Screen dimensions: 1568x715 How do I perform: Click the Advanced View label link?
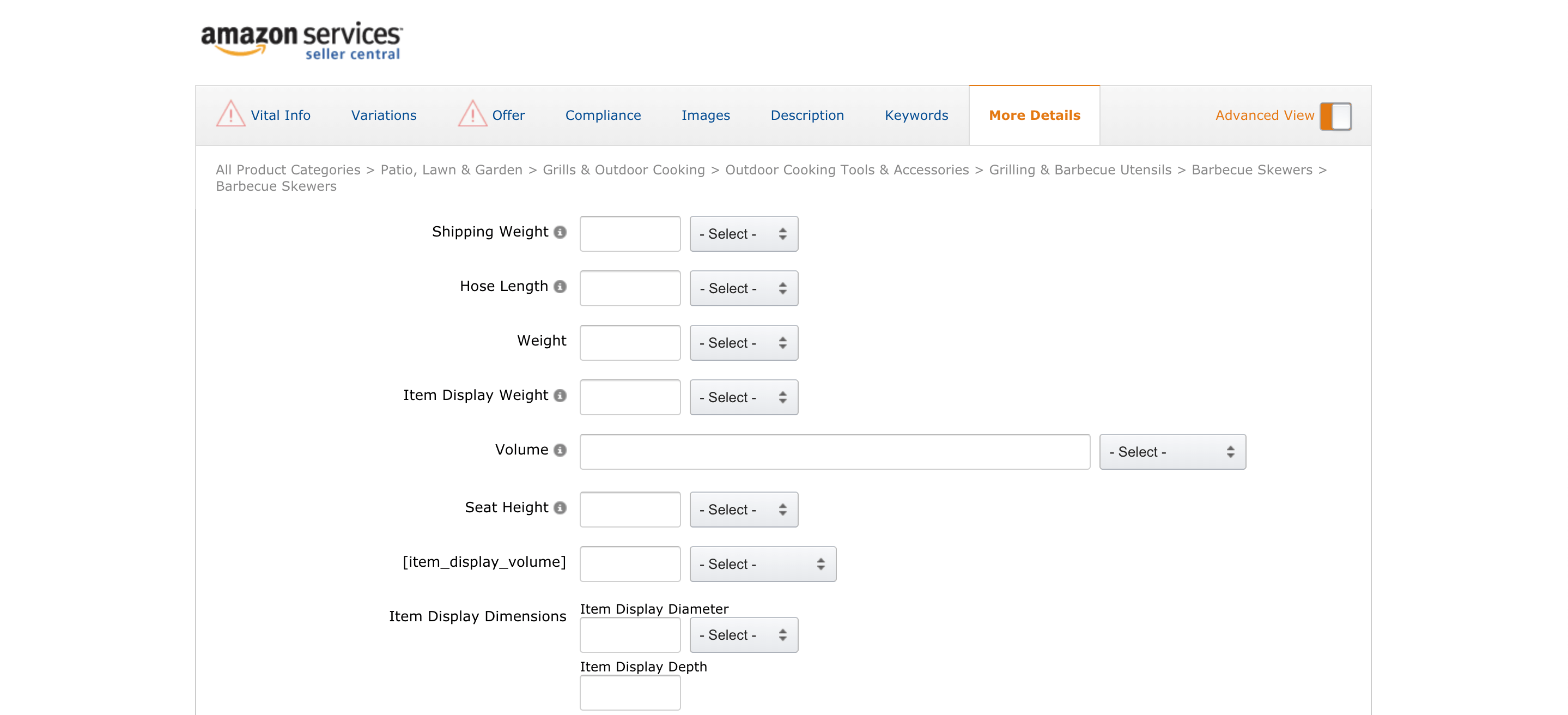click(1264, 115)
